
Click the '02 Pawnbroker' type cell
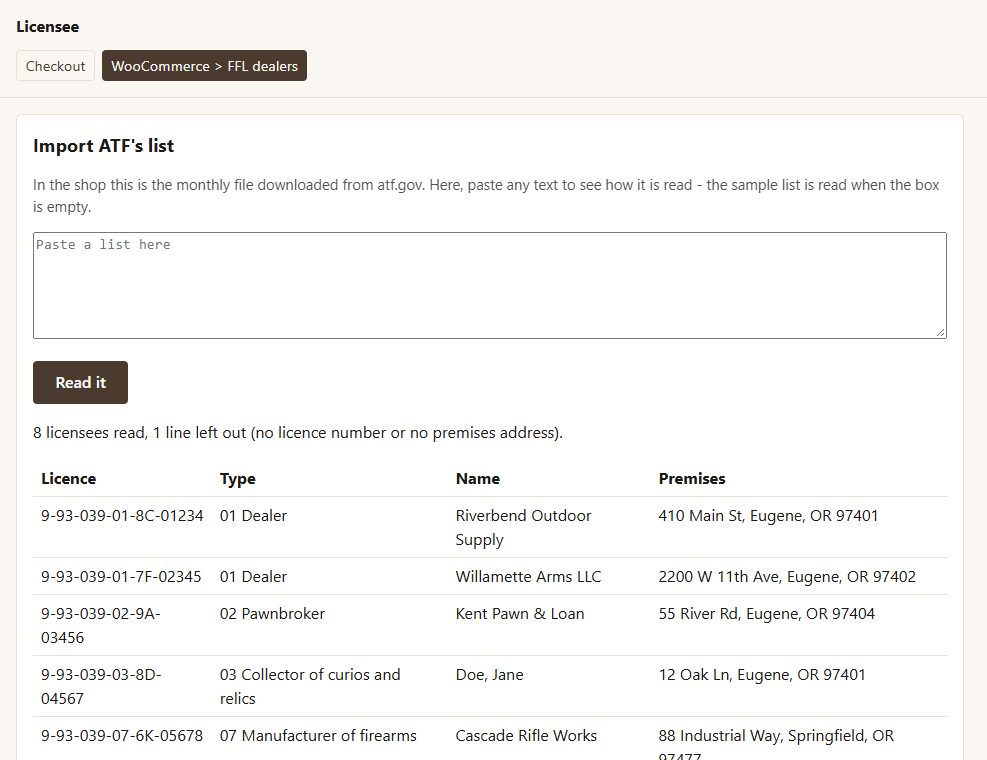pyautogui.click(x=272, y=613)
